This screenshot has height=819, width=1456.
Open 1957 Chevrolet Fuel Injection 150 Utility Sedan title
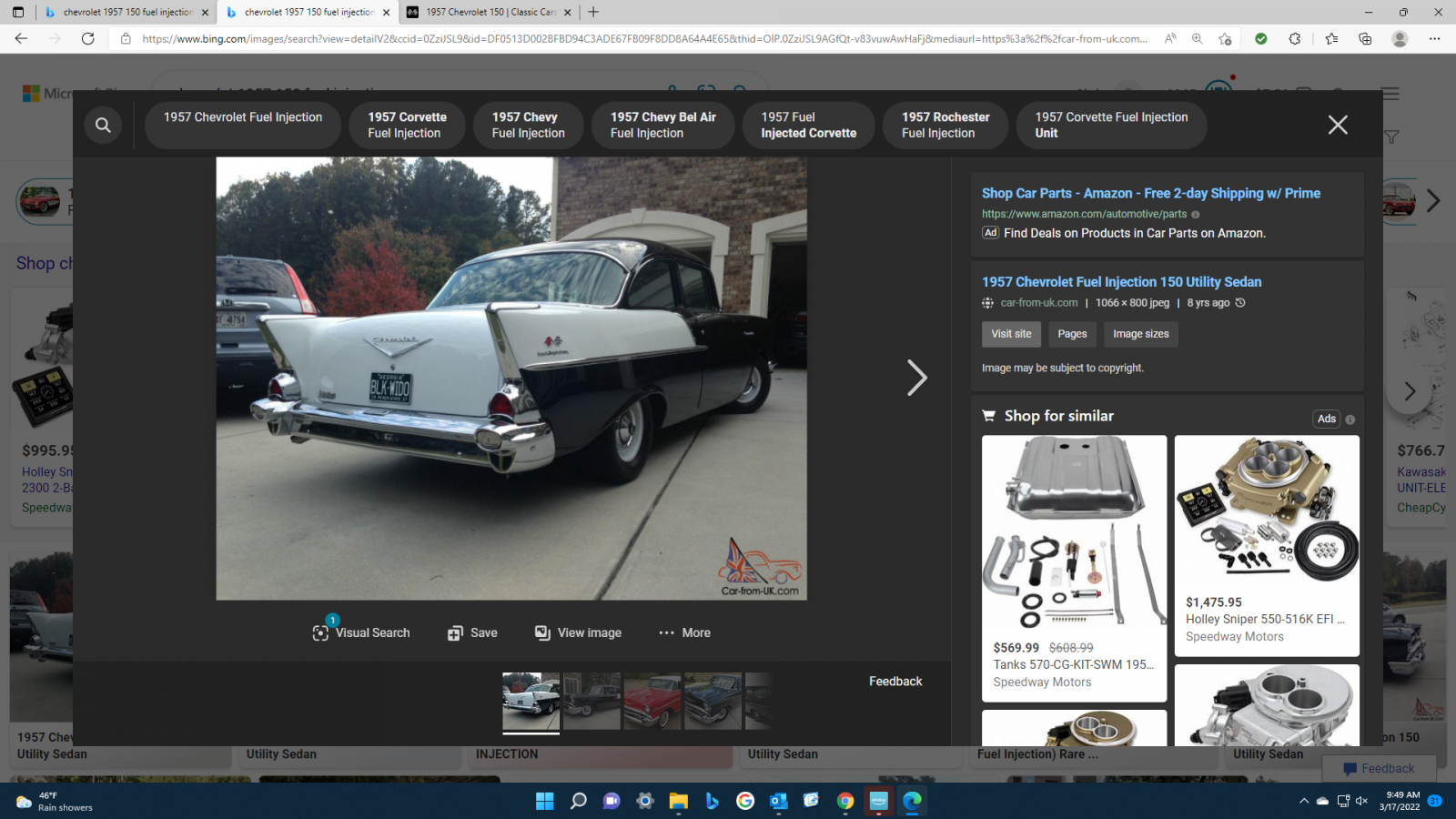[1121, 282]
